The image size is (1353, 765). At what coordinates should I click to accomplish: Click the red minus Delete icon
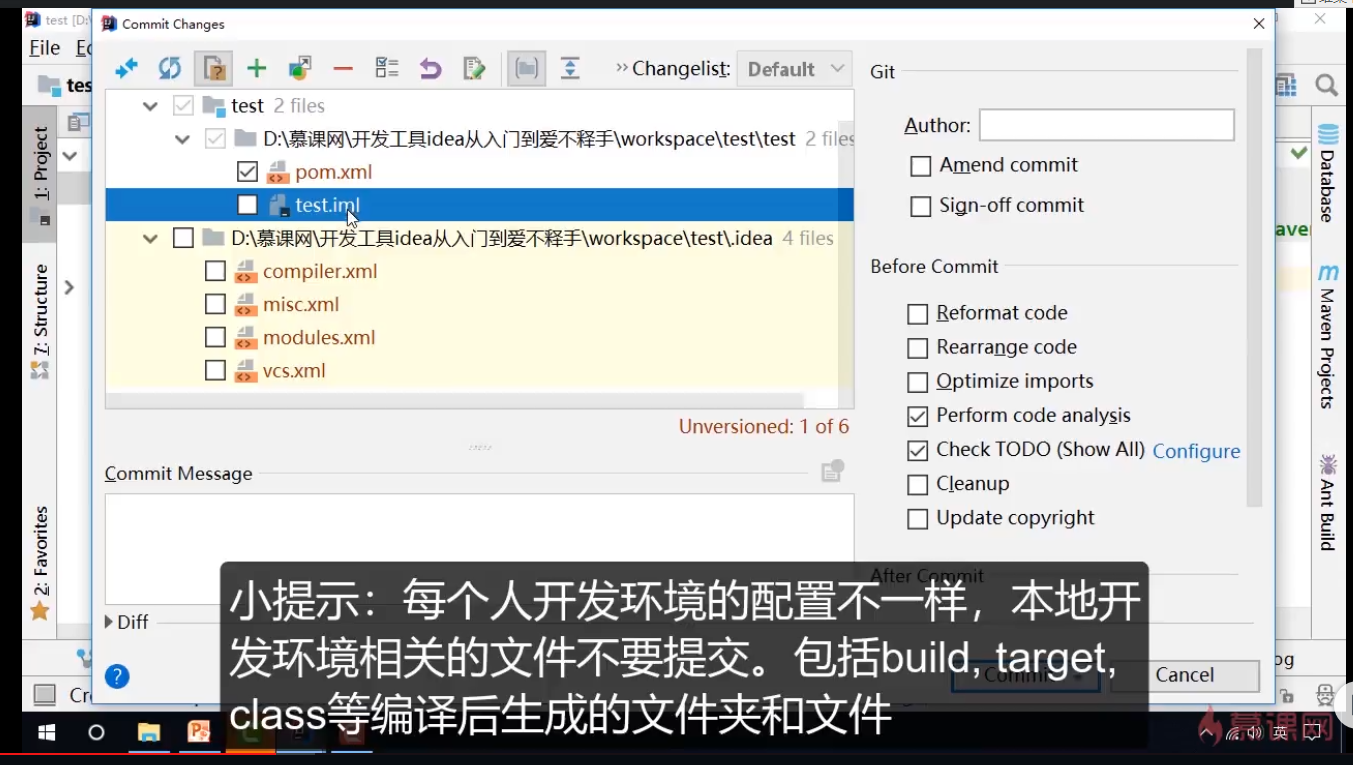pos(343,69)
